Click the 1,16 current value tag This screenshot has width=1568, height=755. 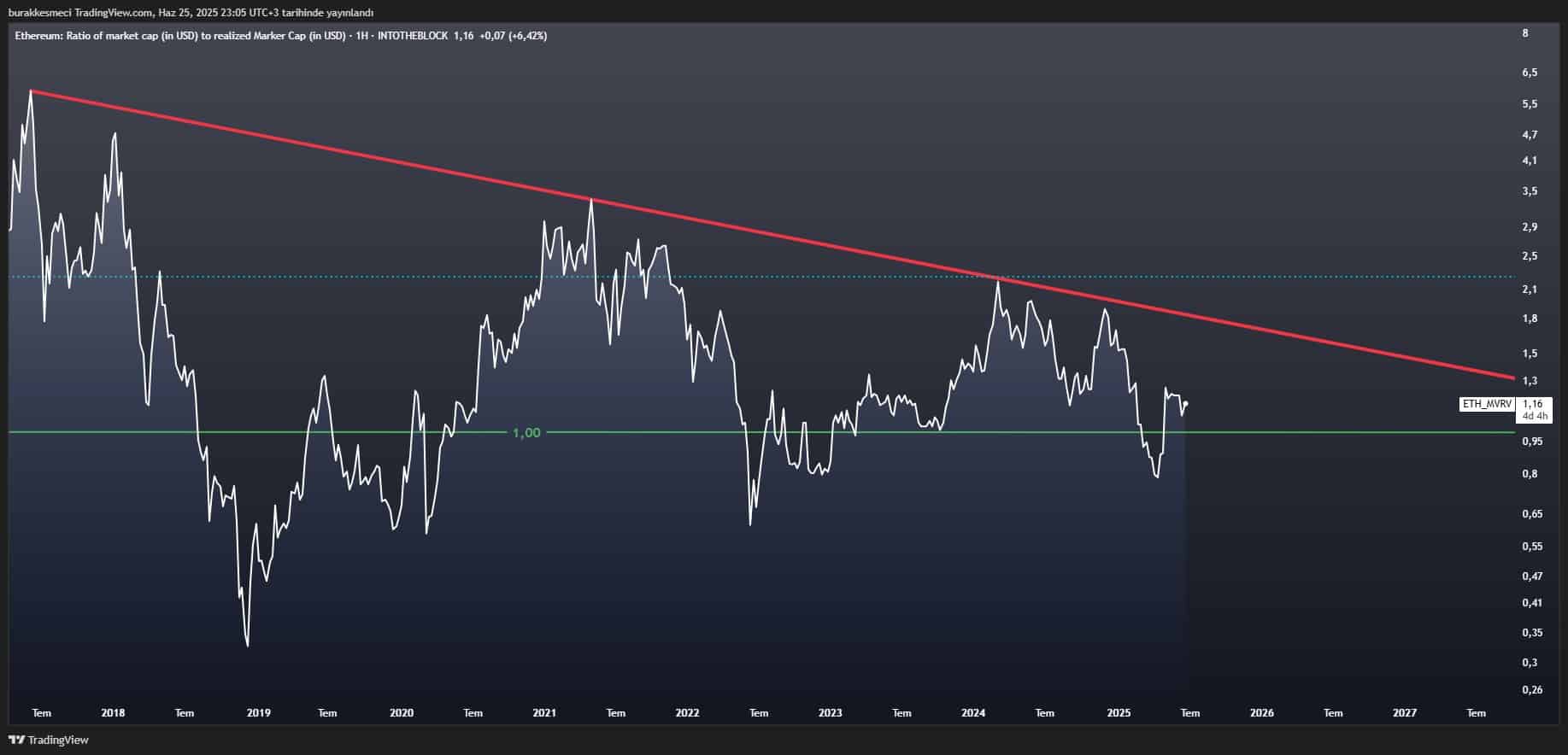click(x=1535, y=404)
